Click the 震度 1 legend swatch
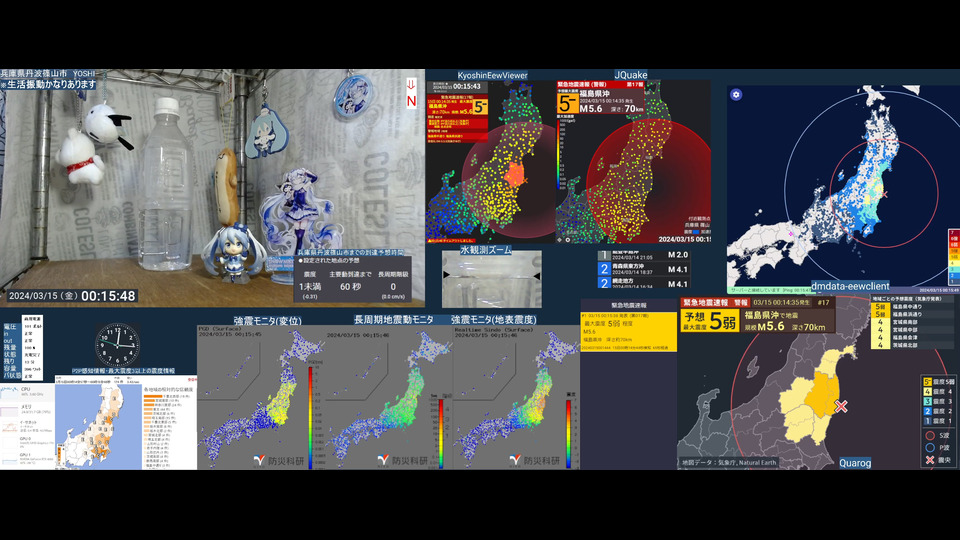 coord(927,421)
